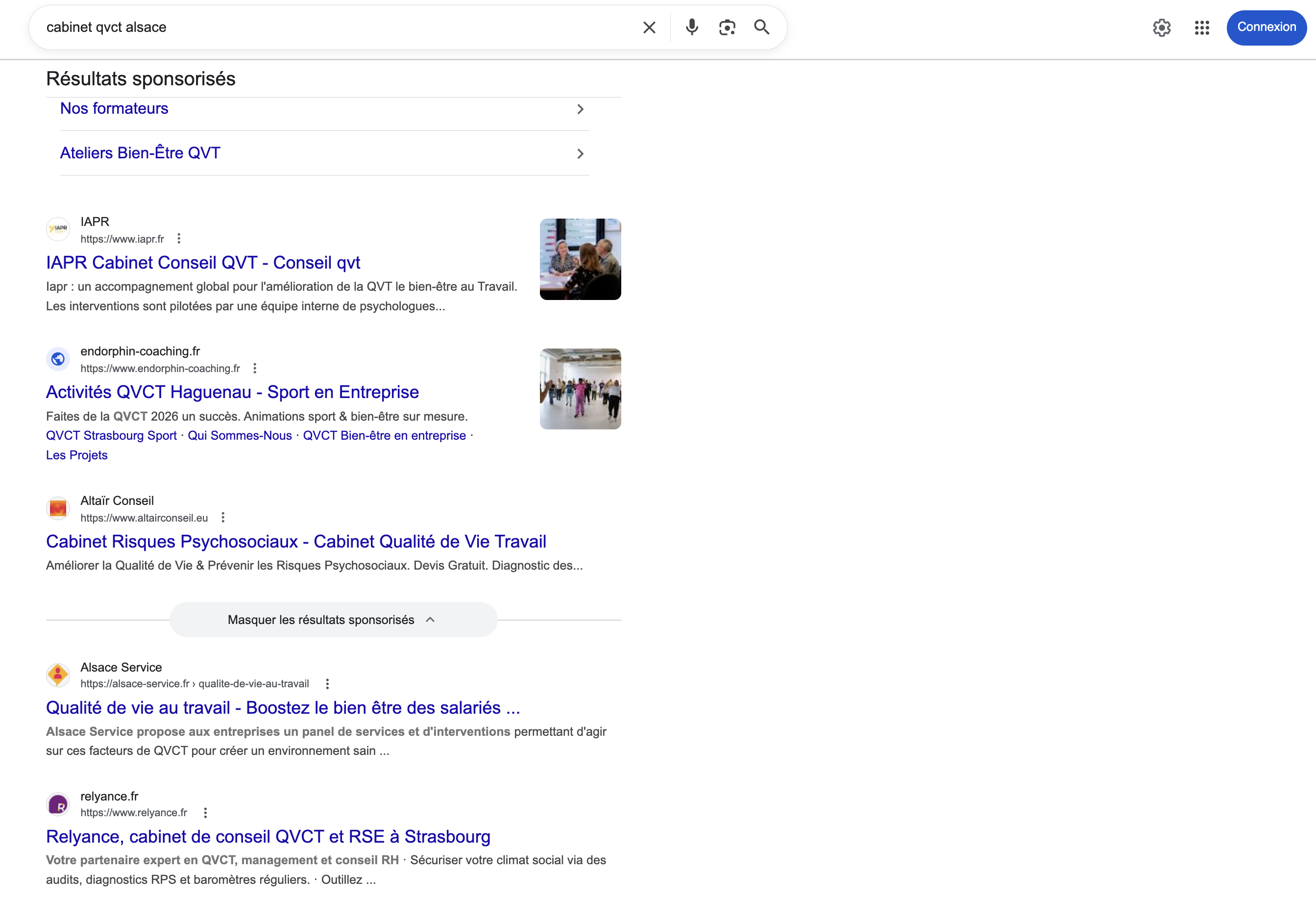This screenshot has width=1316, height=900.
Task: Open image search with the camera lens icon
Action: coord(727,27)
